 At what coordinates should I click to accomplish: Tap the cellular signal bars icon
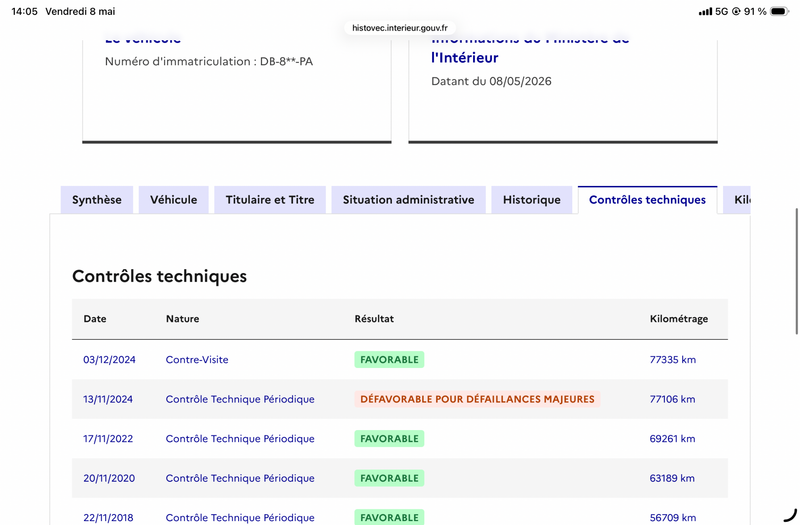coord(705,11)
